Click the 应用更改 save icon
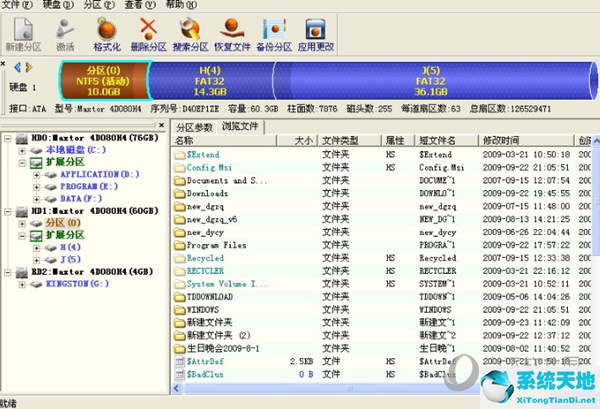 [x=316, y=29]
